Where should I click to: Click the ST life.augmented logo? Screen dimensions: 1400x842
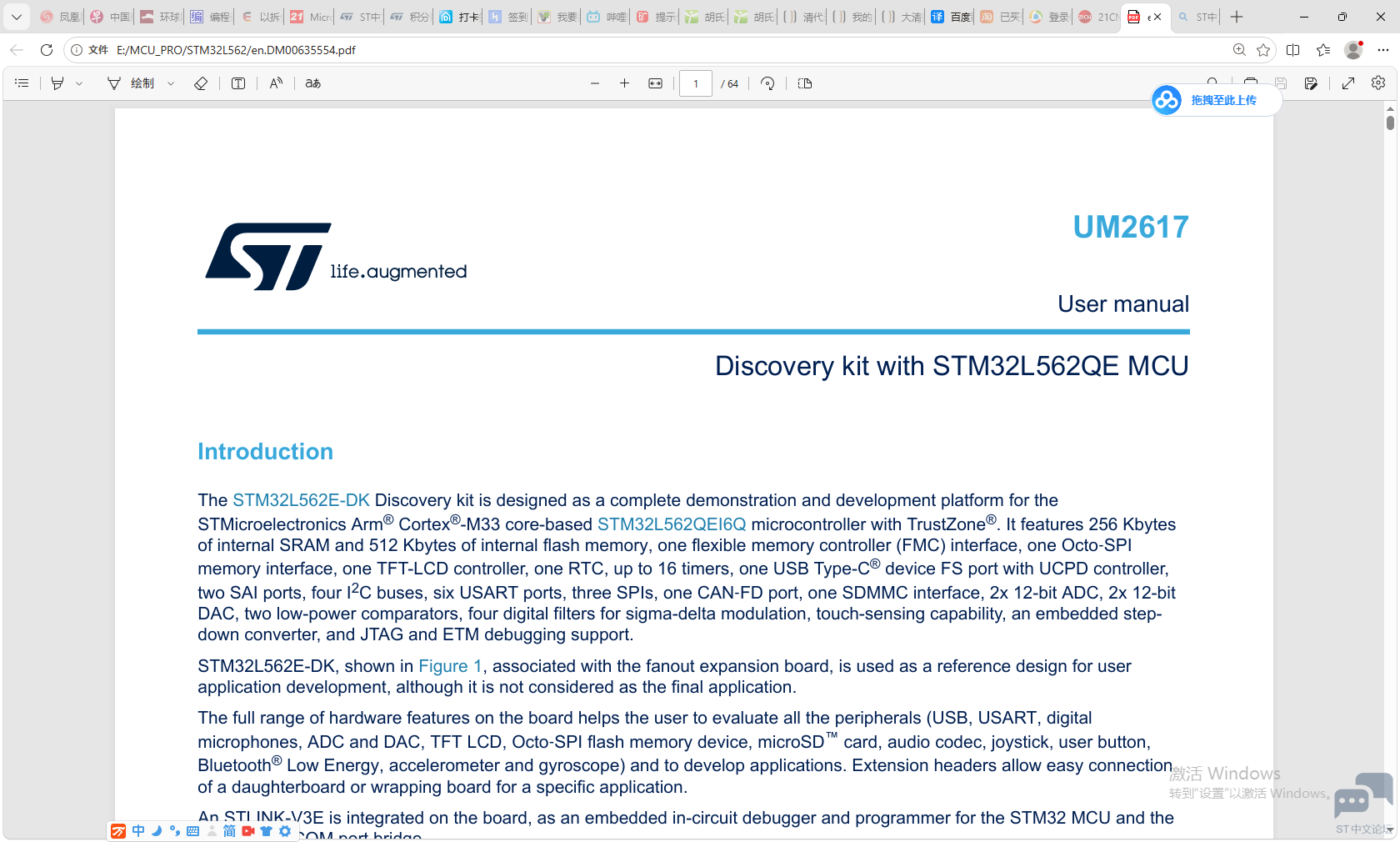336,257
